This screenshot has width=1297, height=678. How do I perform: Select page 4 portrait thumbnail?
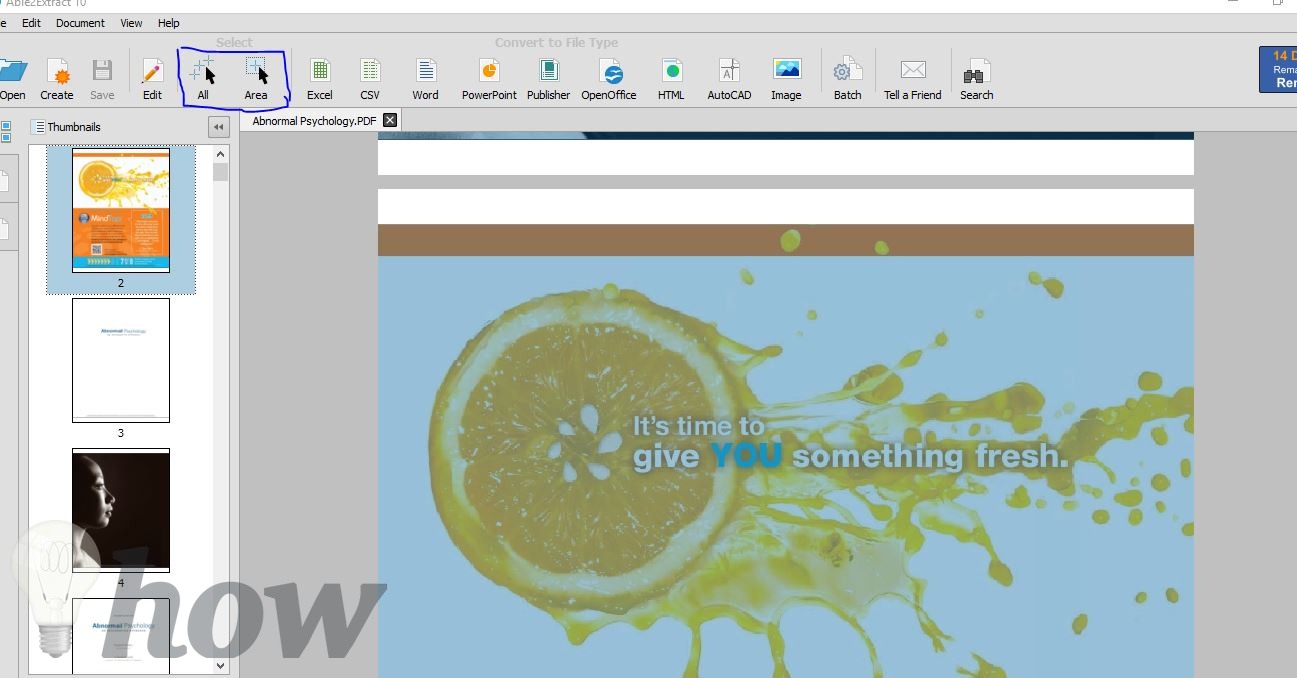pyautogui.click(x=121, y=510)
